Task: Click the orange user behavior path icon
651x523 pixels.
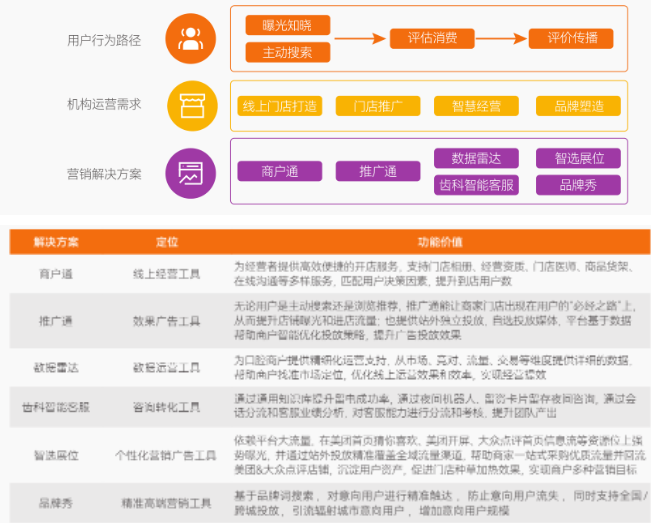Action: tap(189, 39)
